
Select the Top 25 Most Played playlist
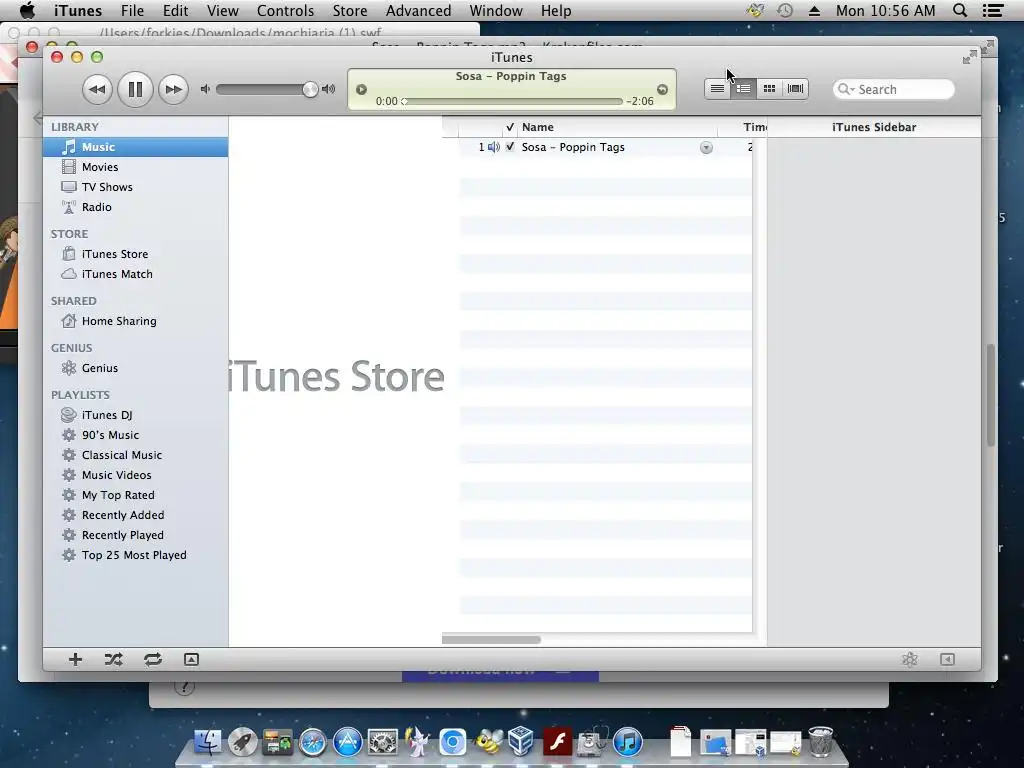(x=136, y=555)
